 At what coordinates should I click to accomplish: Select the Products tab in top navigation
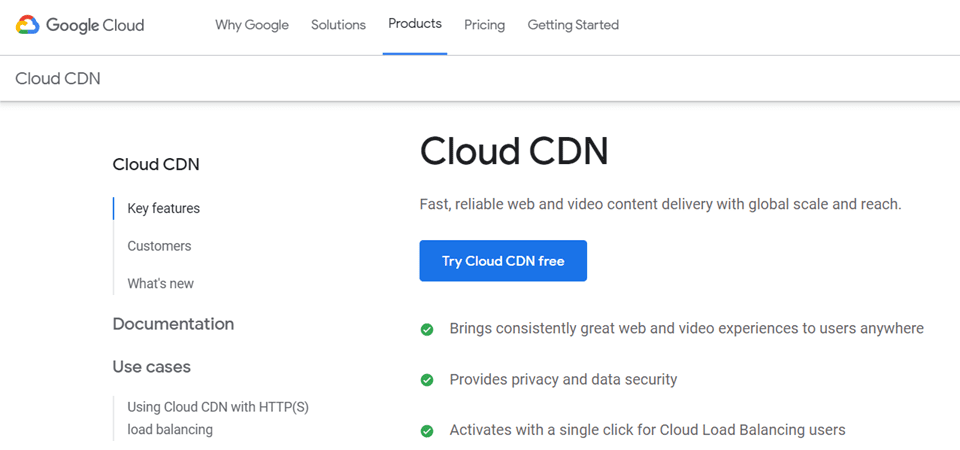pos(414,24)
